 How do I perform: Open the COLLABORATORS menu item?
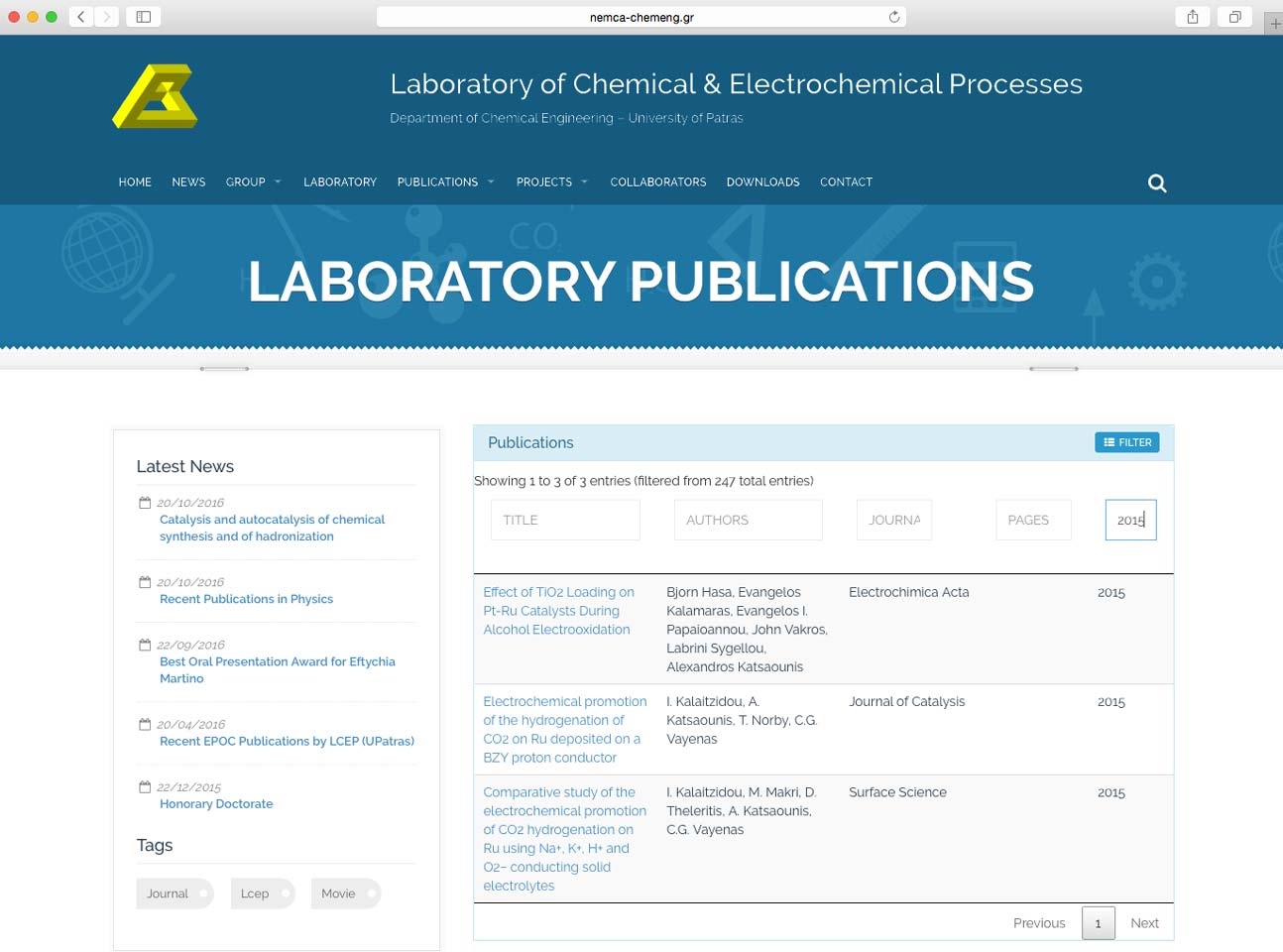[658, 182]
